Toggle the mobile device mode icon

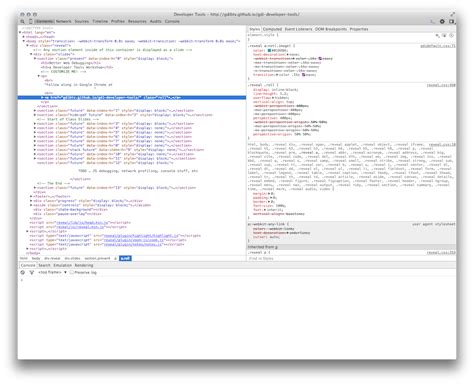click(x=30, y=21)
